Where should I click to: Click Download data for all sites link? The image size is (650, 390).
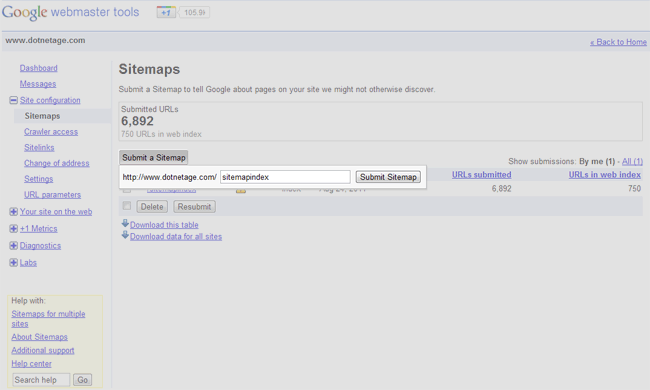point(176,237)
